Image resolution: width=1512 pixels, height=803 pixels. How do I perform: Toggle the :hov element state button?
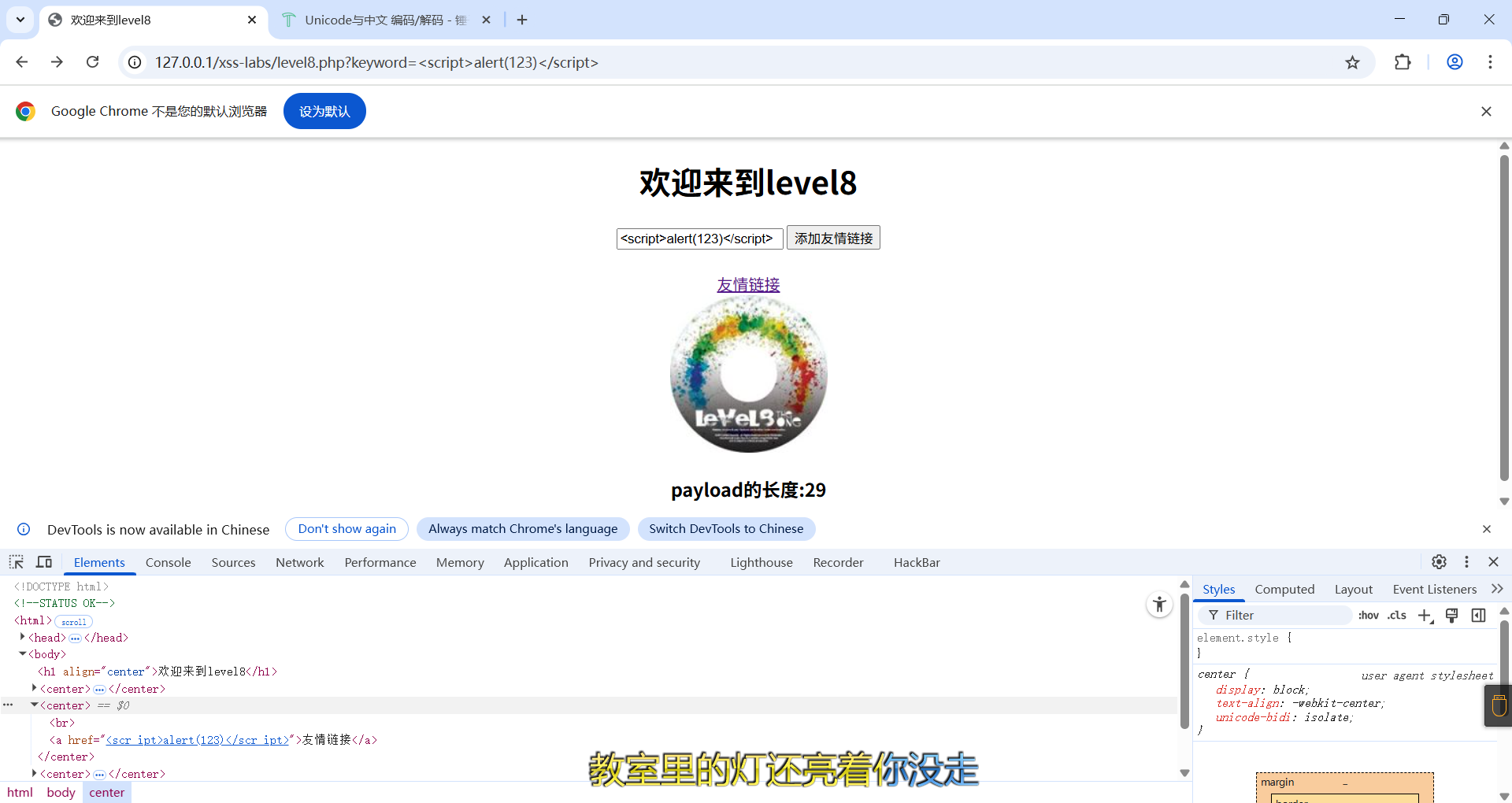[1369, 615]
